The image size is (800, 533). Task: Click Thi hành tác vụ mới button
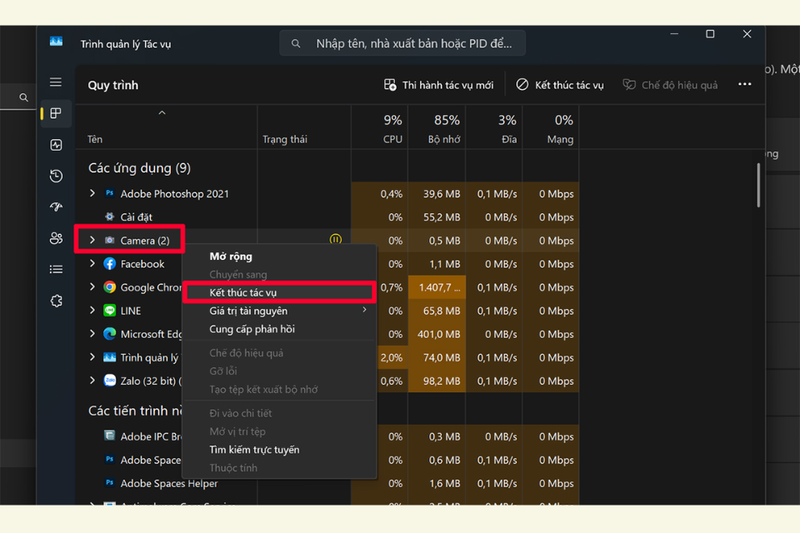pos(438,85)
